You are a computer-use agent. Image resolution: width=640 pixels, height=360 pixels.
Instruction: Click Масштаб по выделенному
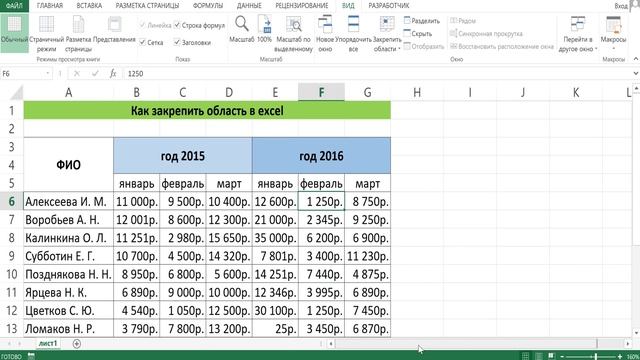click(x=293, y=34)
